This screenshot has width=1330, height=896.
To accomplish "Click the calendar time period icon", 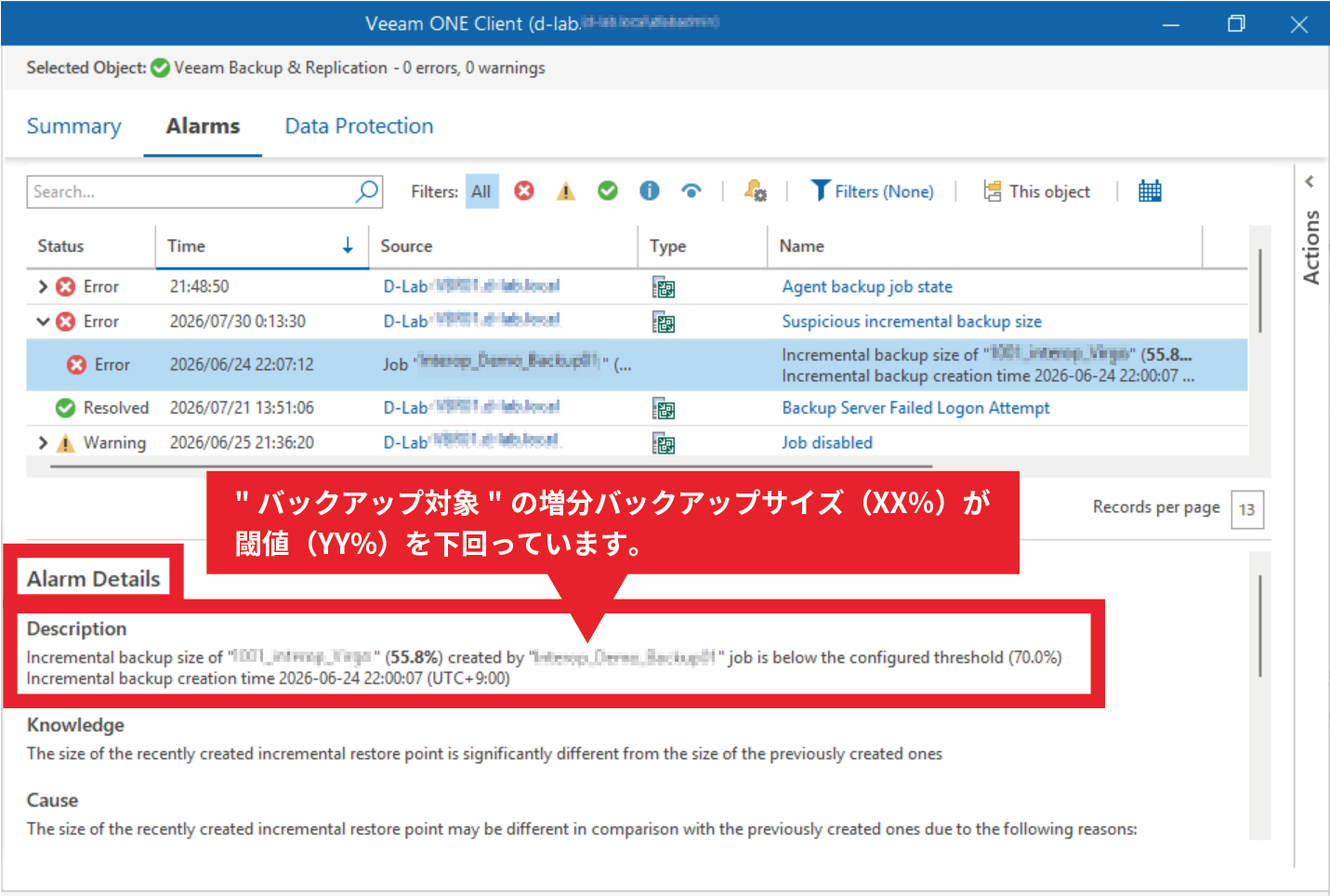I will [1150, 191].
